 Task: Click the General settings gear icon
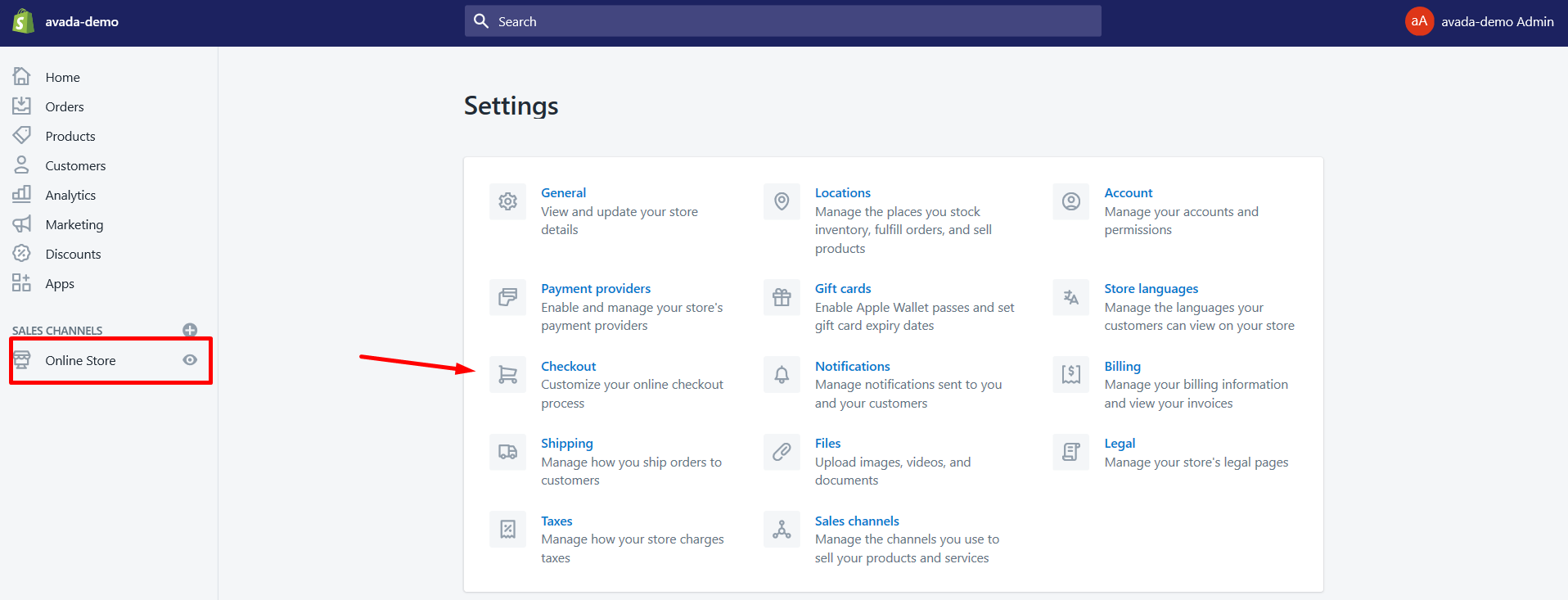(x=507, y=201)
